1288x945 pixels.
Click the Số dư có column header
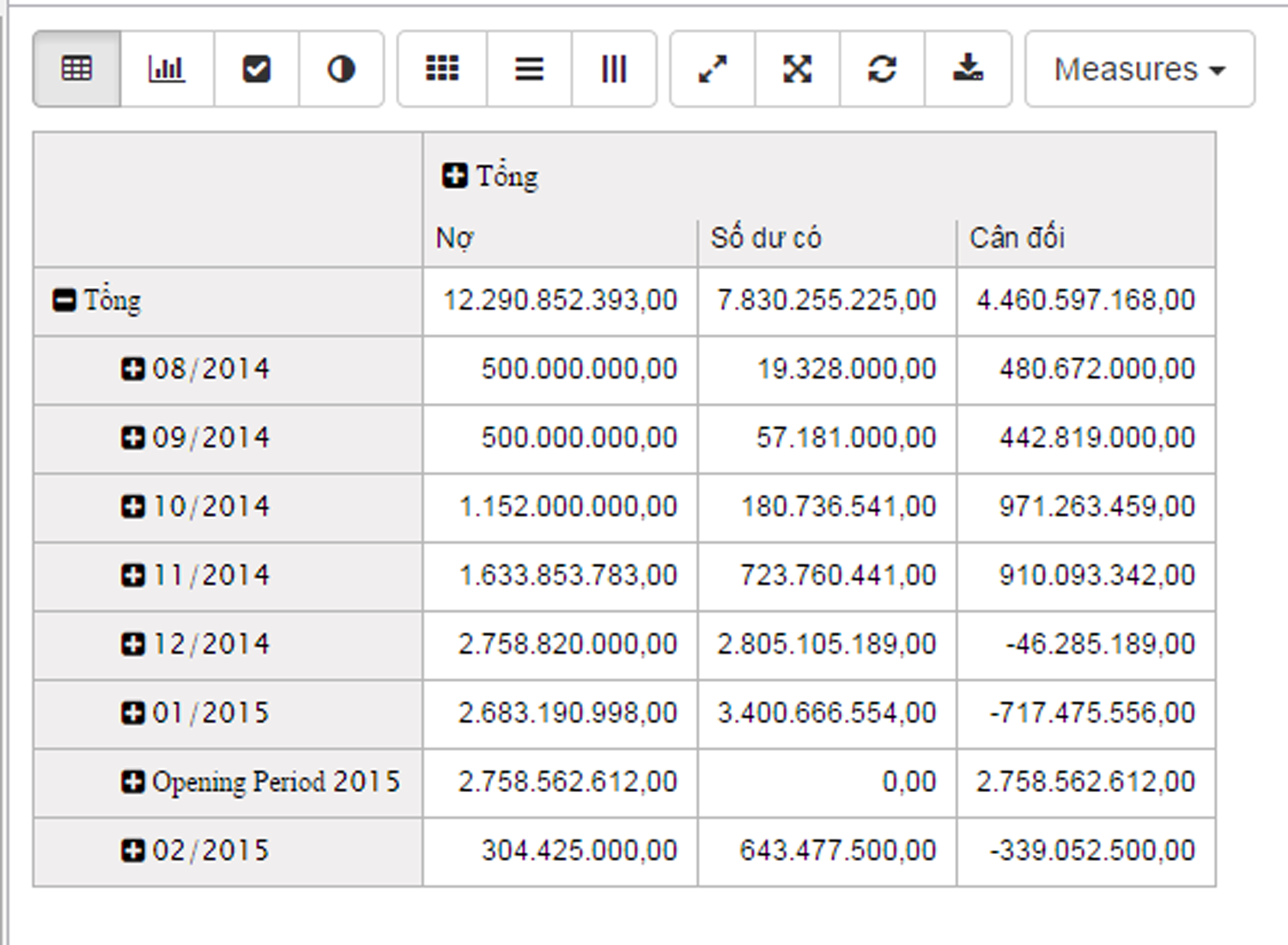point(766,238)
